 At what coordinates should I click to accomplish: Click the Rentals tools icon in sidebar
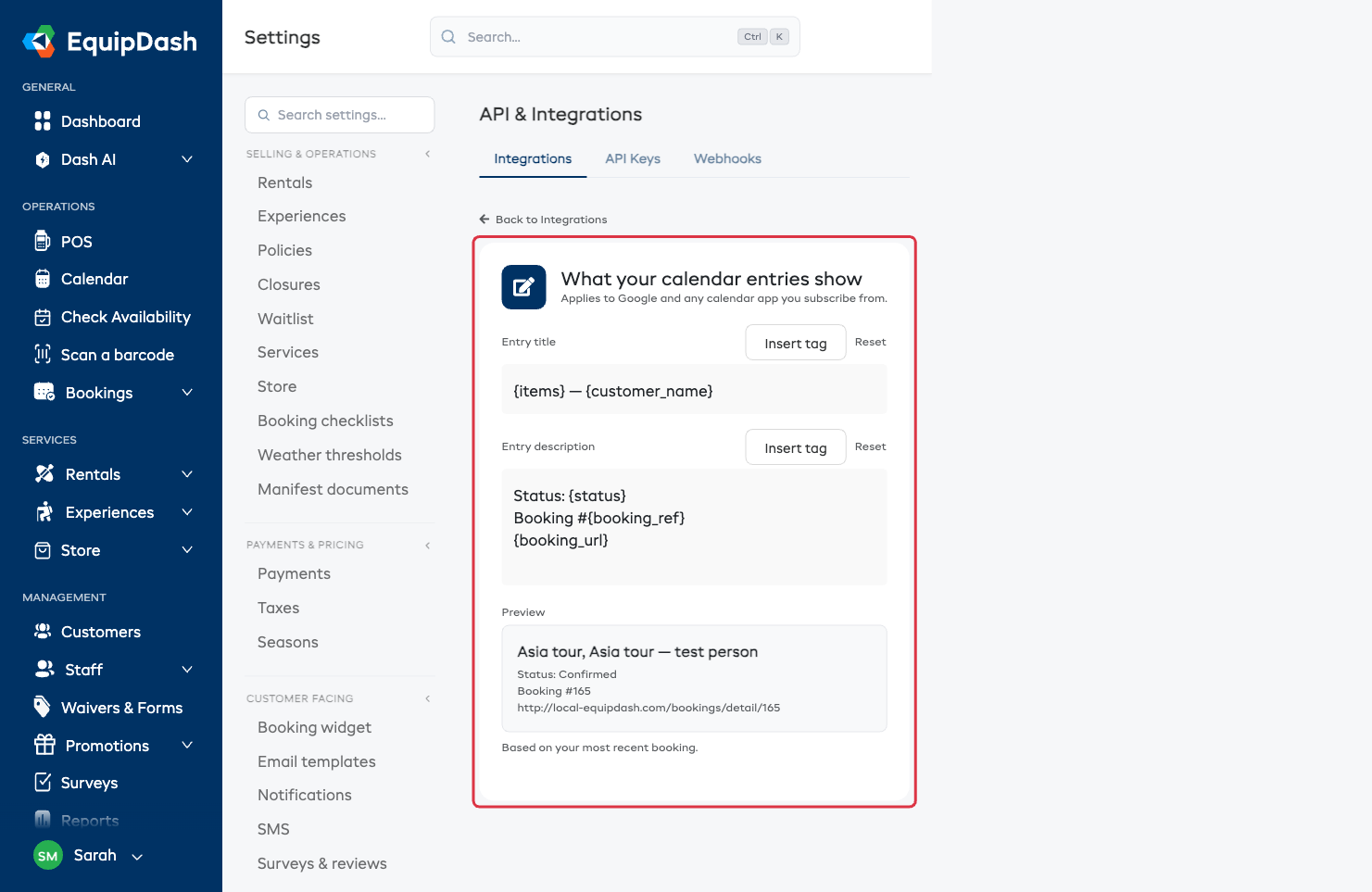pyautogui.click(x=44, y=473)
